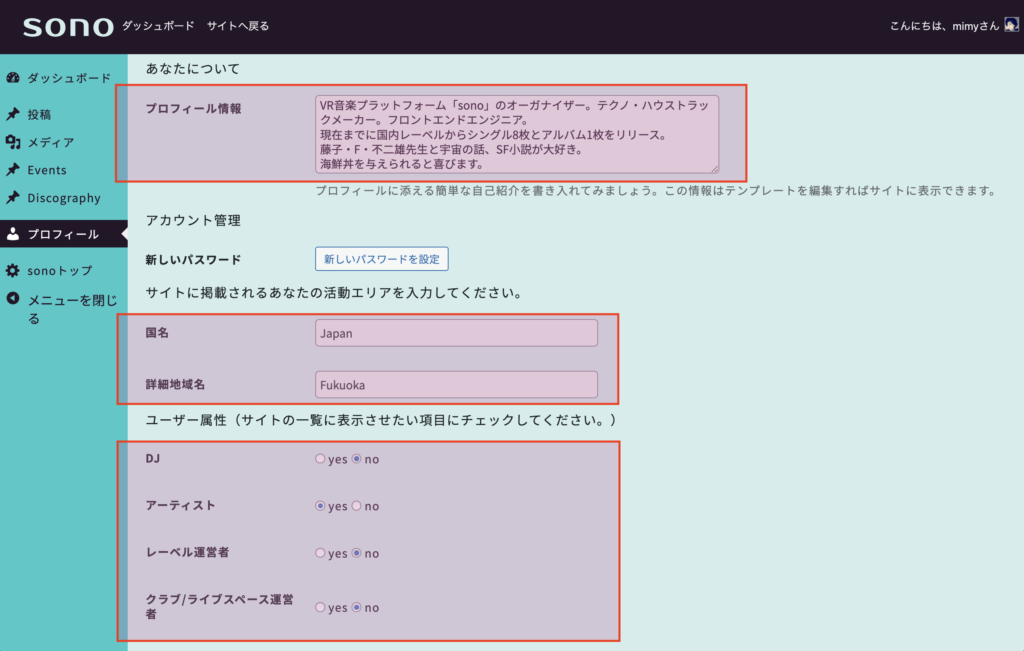The height and width of the screenshot is (651, 1024).
Task: Click サイトへ戻る in the top bar
Action: tap(238, 26)
